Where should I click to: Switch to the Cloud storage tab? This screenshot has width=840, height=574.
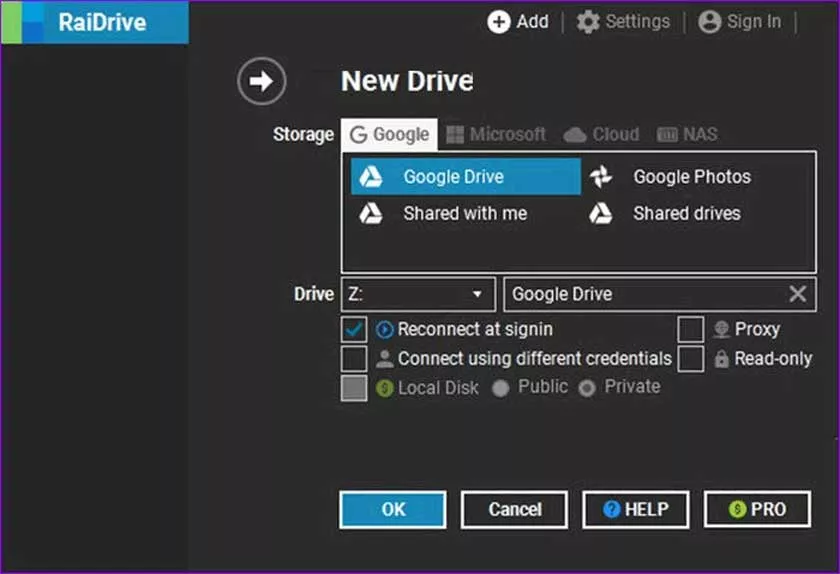click(601, 135)
